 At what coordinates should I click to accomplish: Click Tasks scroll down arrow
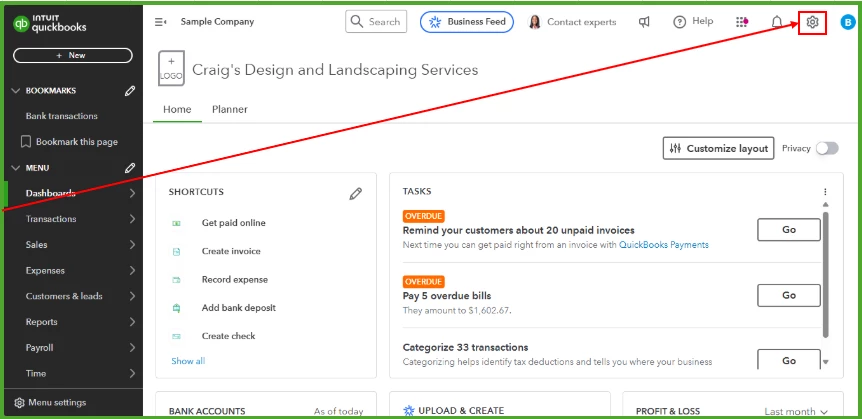[825, 362]
